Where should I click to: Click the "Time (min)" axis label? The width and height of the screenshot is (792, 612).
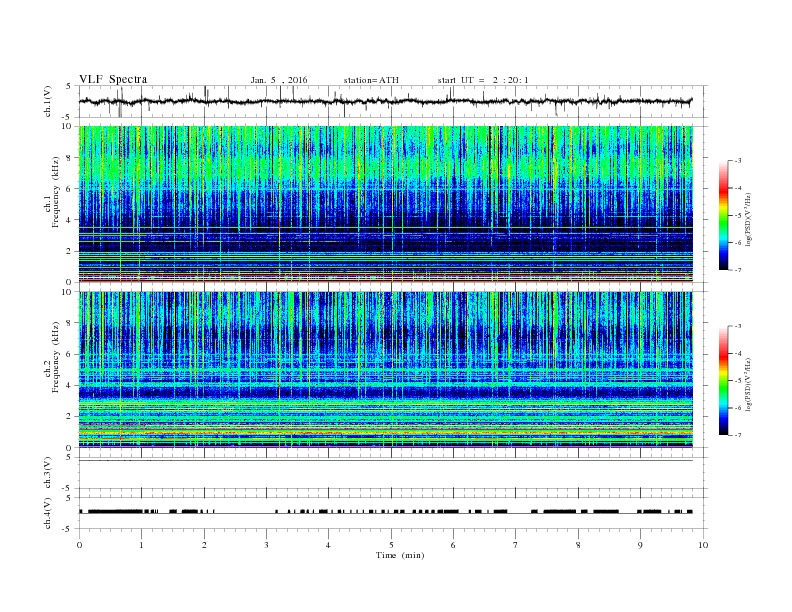pyautogui.click(x=400, y=555)
